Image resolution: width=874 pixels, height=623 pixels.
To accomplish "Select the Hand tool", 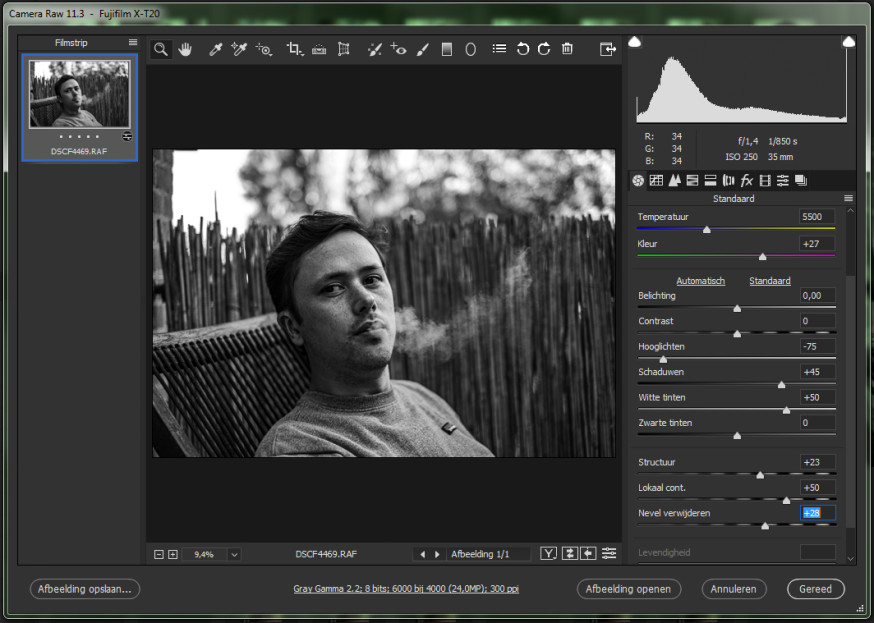I will (x=185, y=50).
